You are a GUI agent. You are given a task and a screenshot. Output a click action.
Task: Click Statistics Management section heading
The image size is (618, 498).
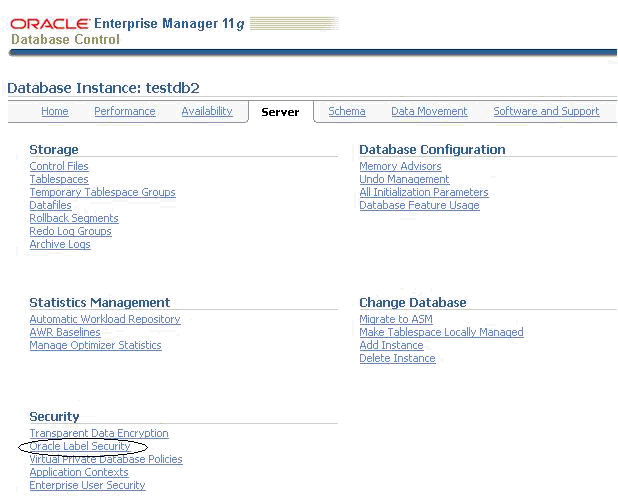pyautogui.click(x=99, y=303)
